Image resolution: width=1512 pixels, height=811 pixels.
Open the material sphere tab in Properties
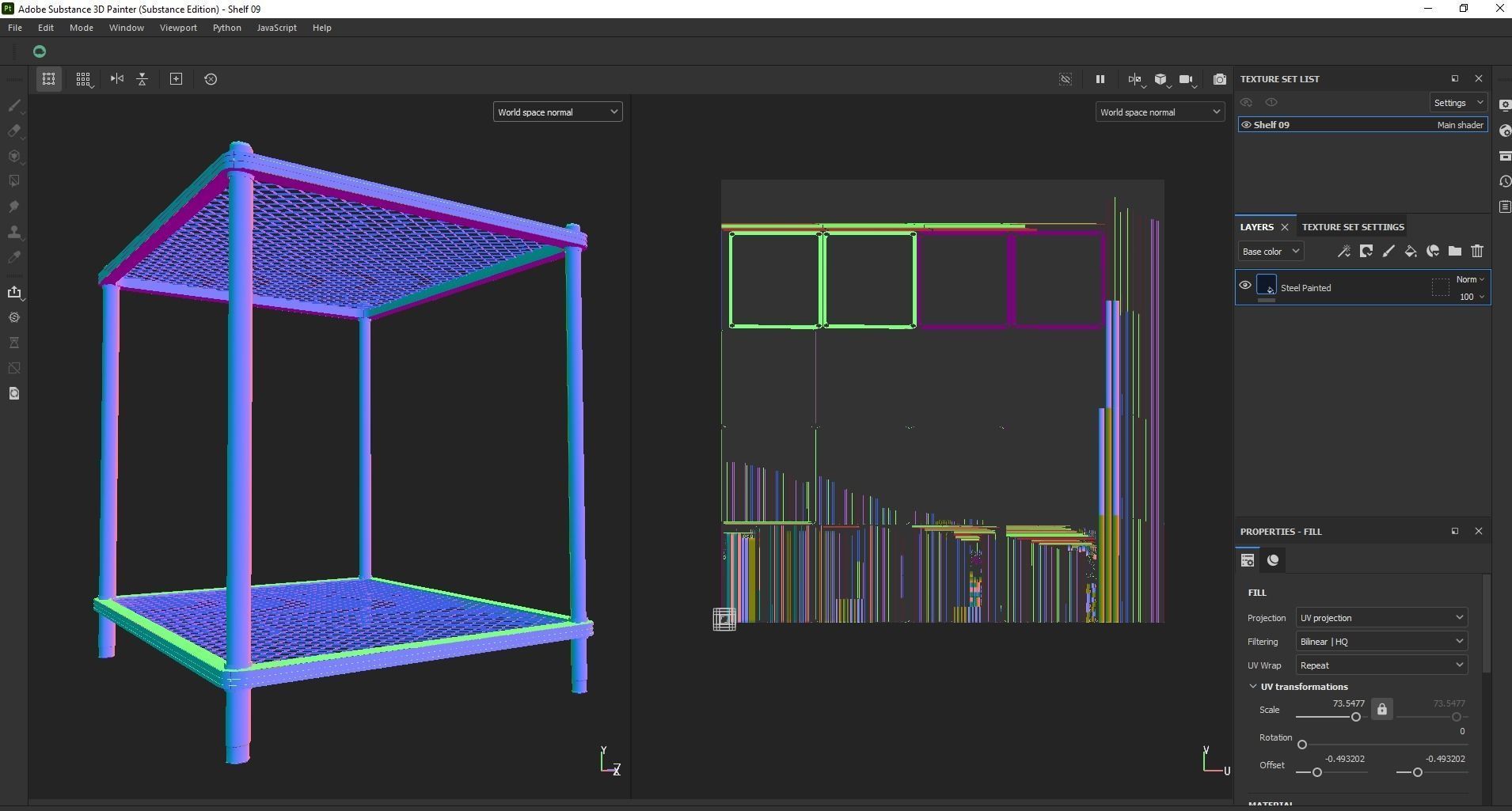[1273, 560]
